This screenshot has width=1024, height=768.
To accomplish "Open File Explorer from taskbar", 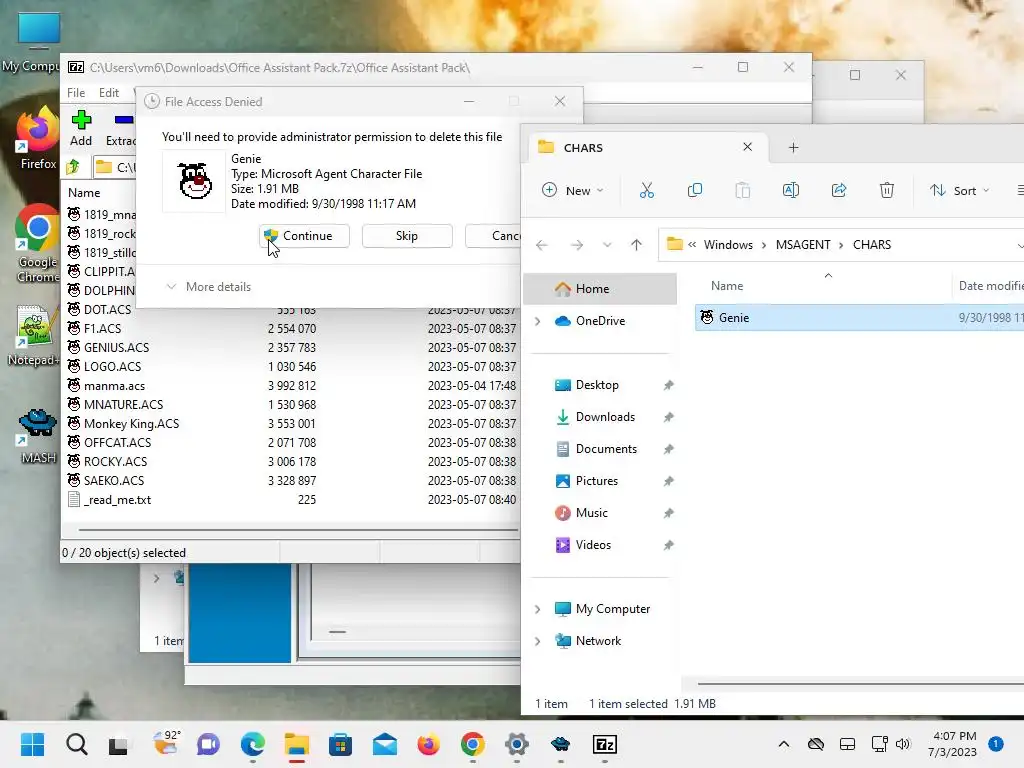I will click(296, 744).
